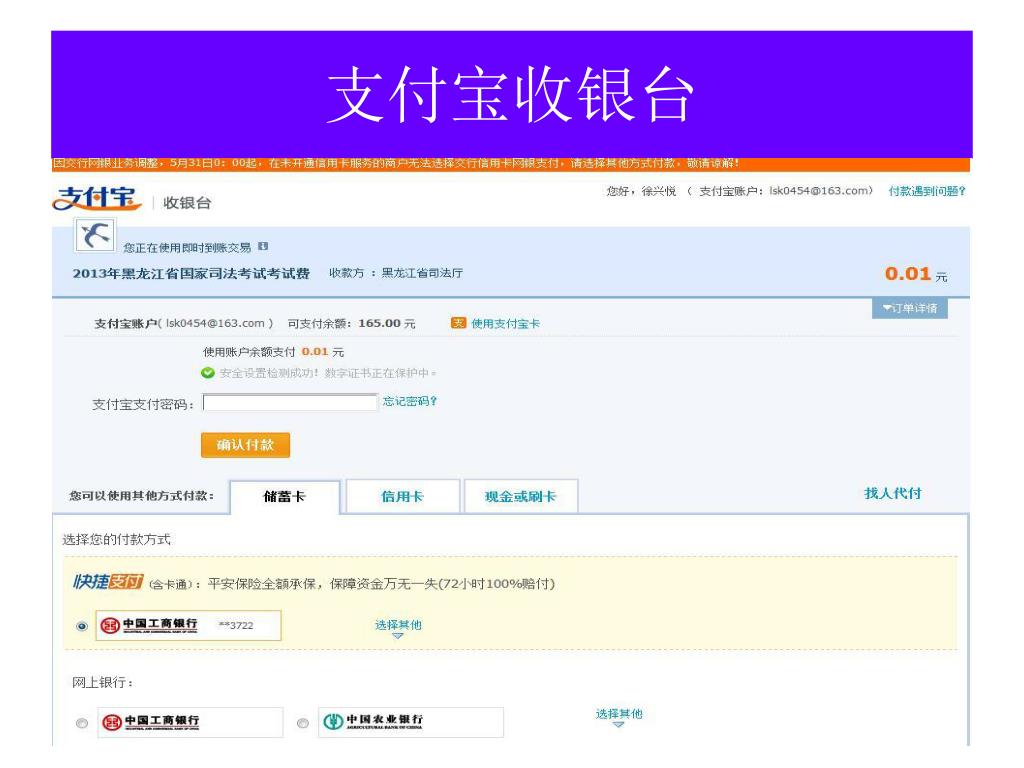Click the orange notice banner about 交行网银
The width and height of the screenshot is (1024, 768).
pyautogui.click(x=511, y=163)
